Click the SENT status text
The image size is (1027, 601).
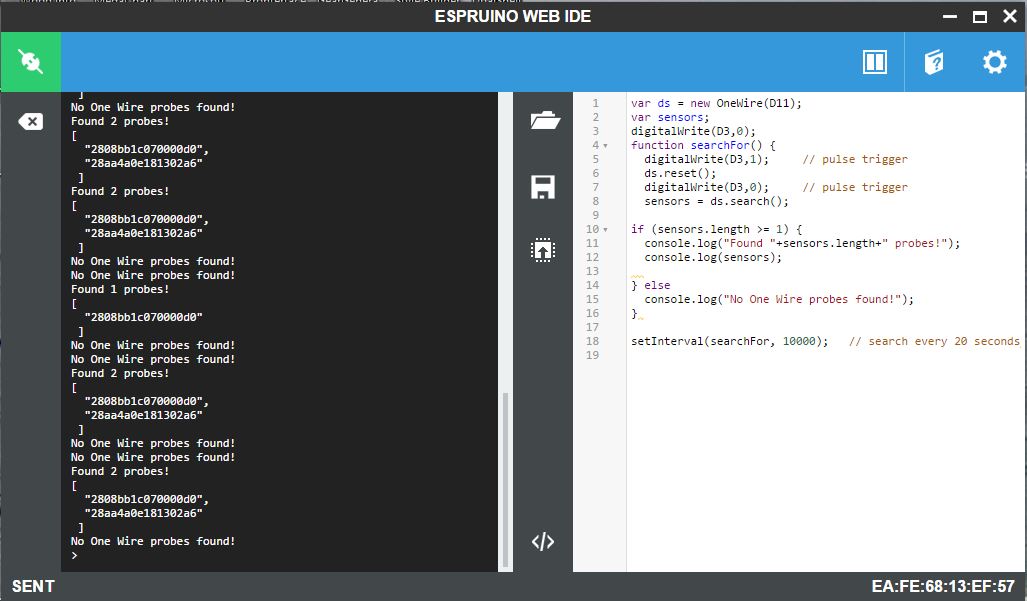(x=33, y=586)
